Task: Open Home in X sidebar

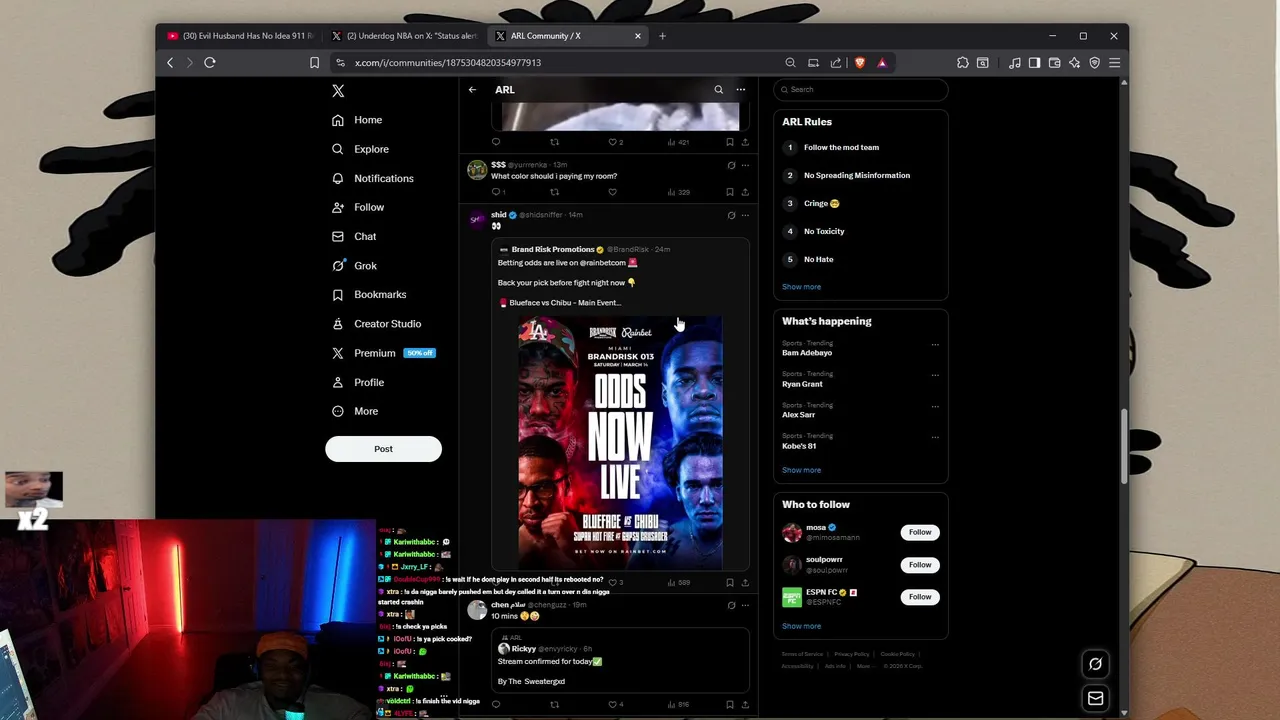Action: (357, 120)
